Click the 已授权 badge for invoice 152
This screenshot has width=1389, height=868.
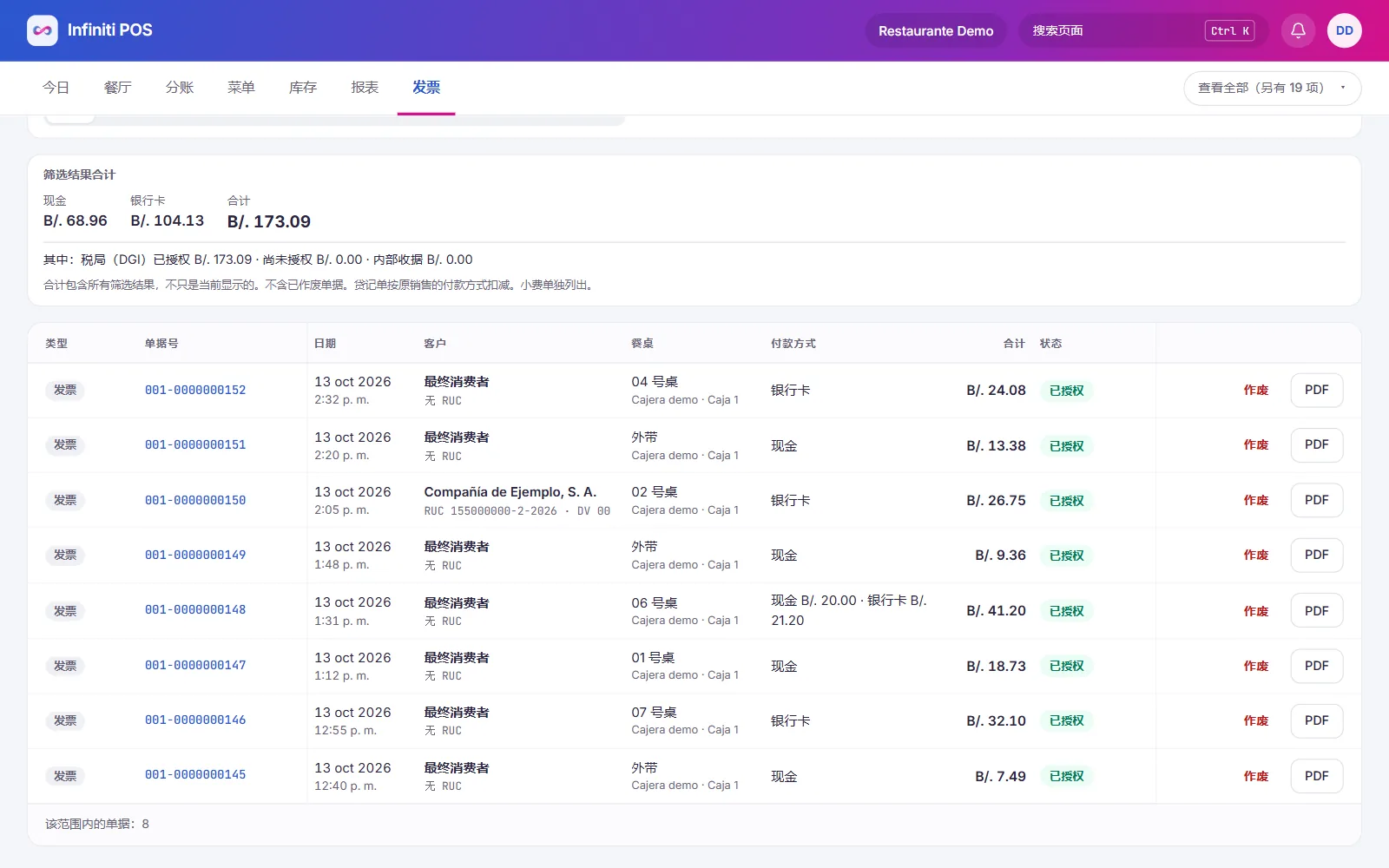point(1066,391)
